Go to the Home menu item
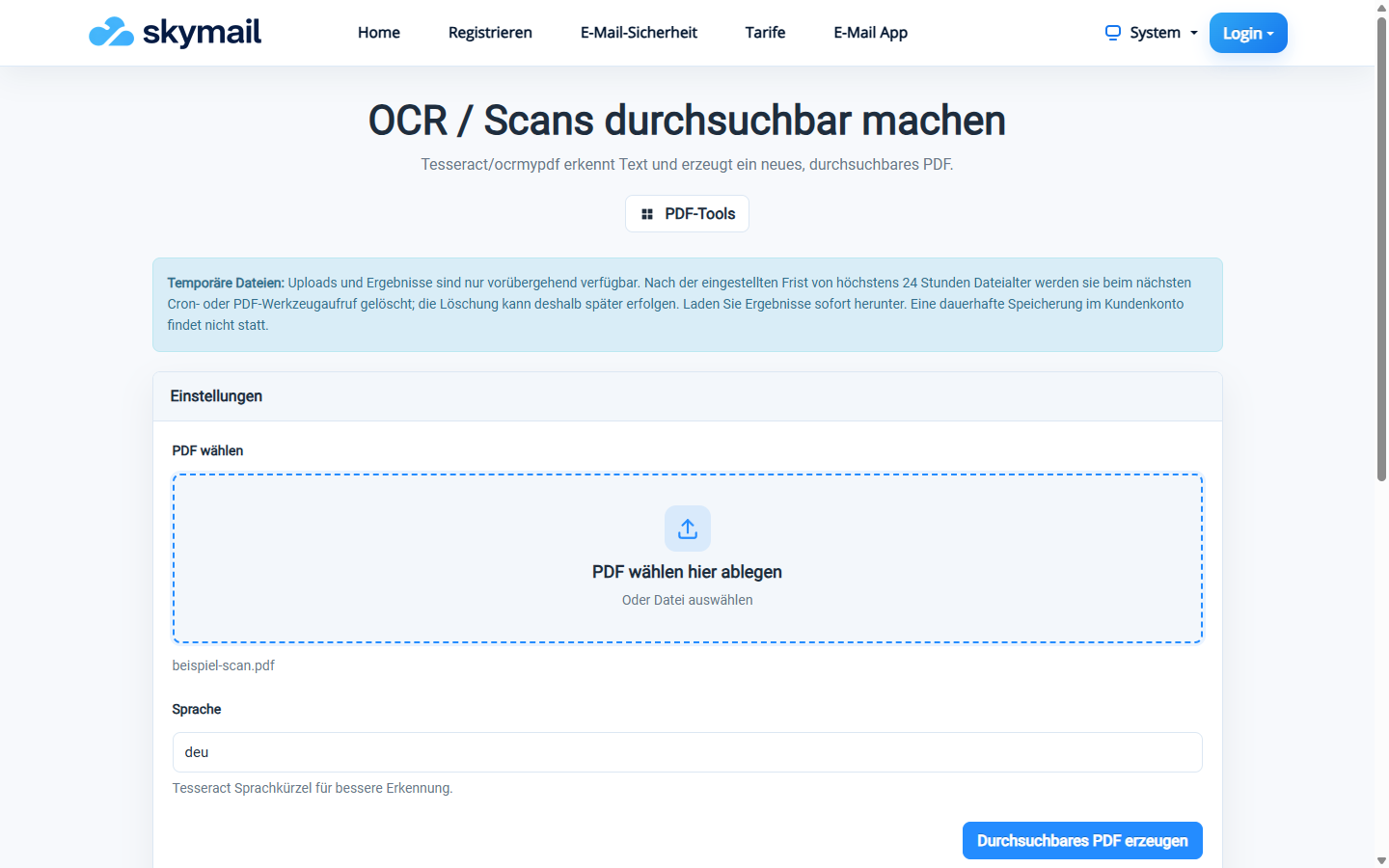Viewport: 1389px width, 868px height. [379, 33]
